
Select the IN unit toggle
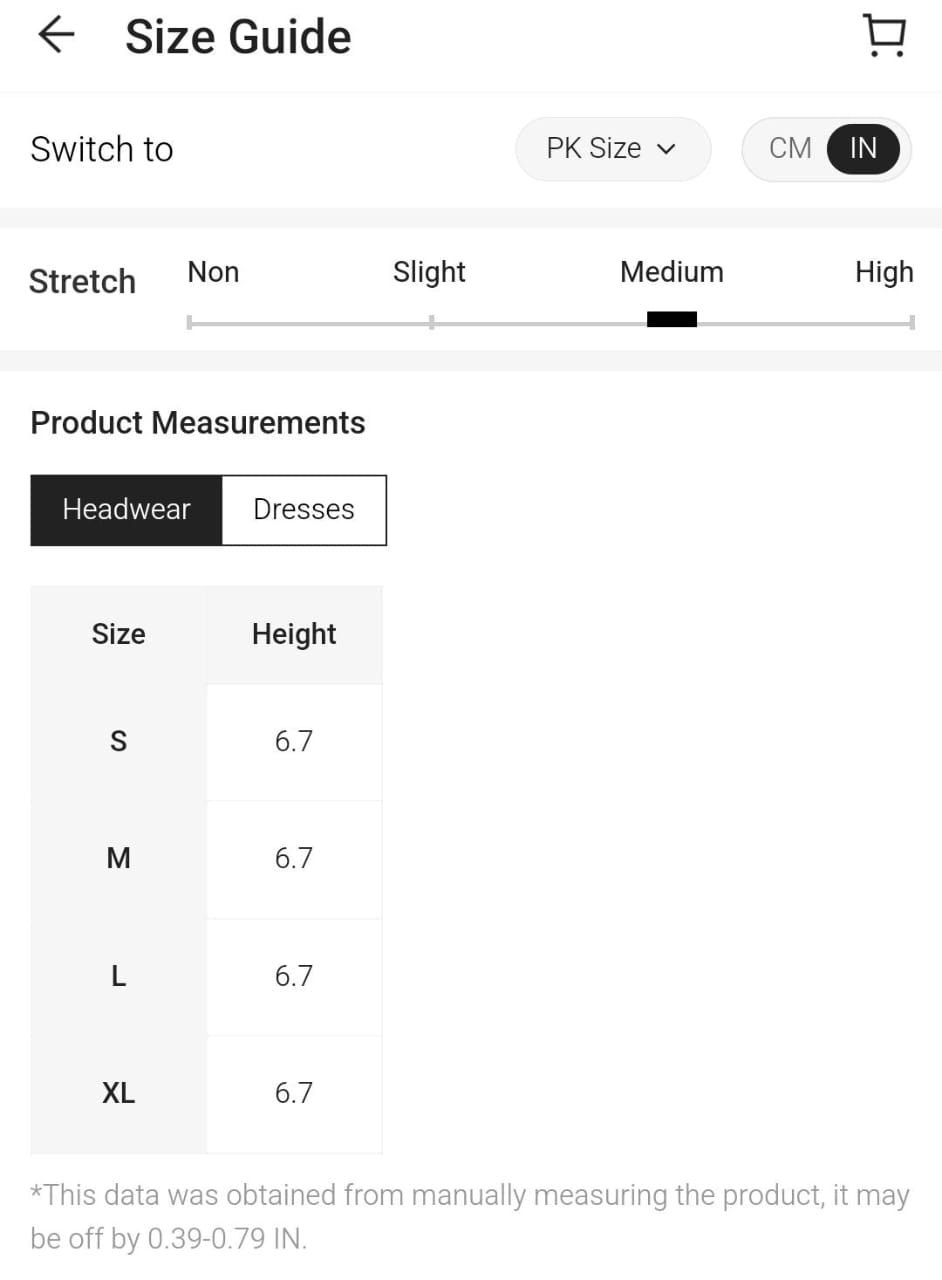click(x=863, y=149)
